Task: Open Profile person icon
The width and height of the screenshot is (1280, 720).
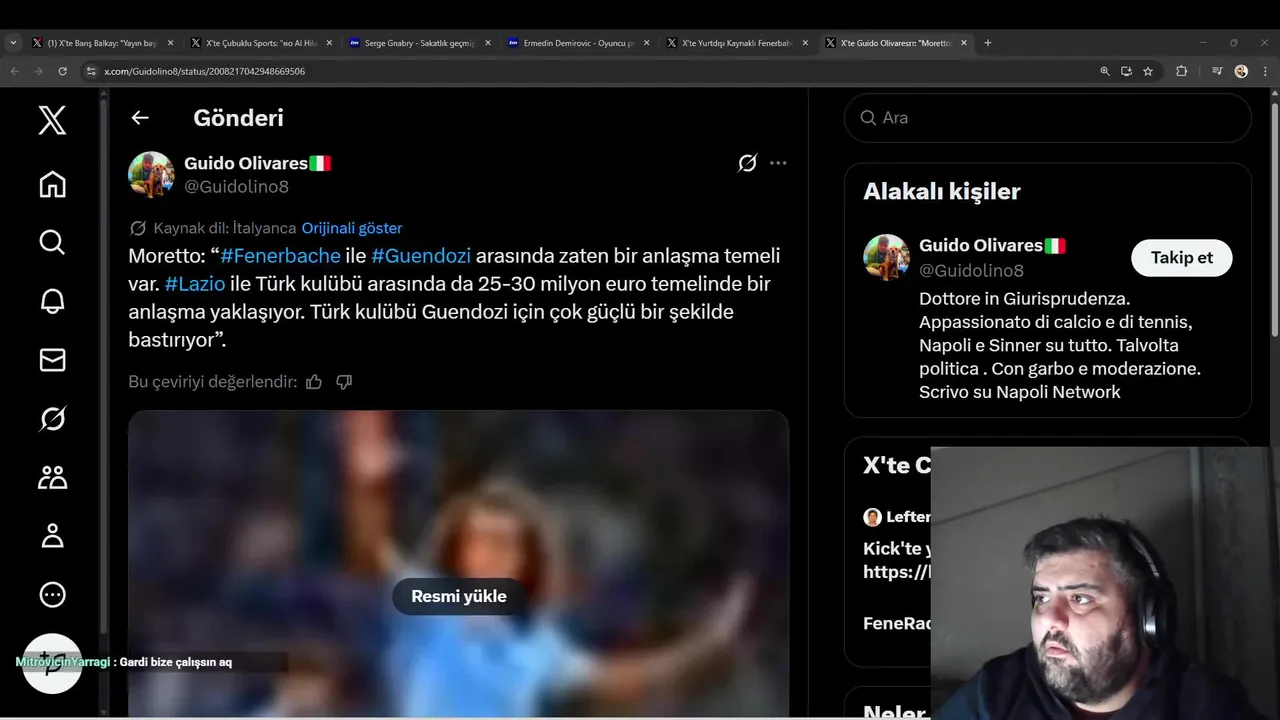Action: pyautogui.click(x=52, y=535)
